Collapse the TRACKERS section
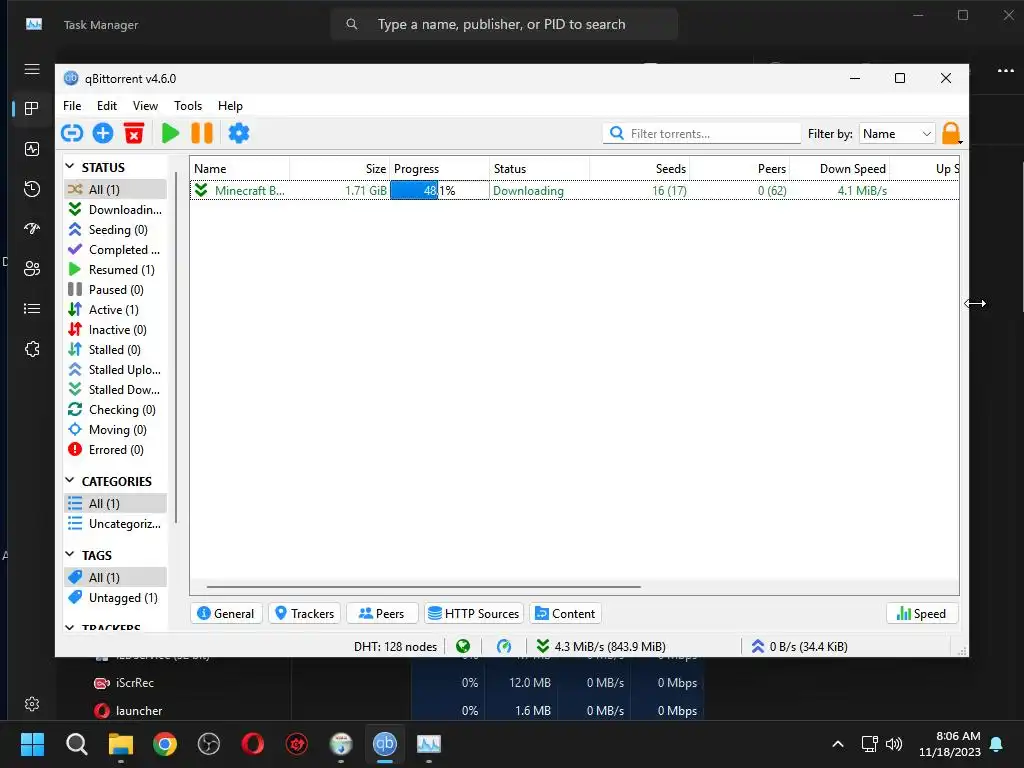This screenshot has height=768, width=1024. pos(70,627)
